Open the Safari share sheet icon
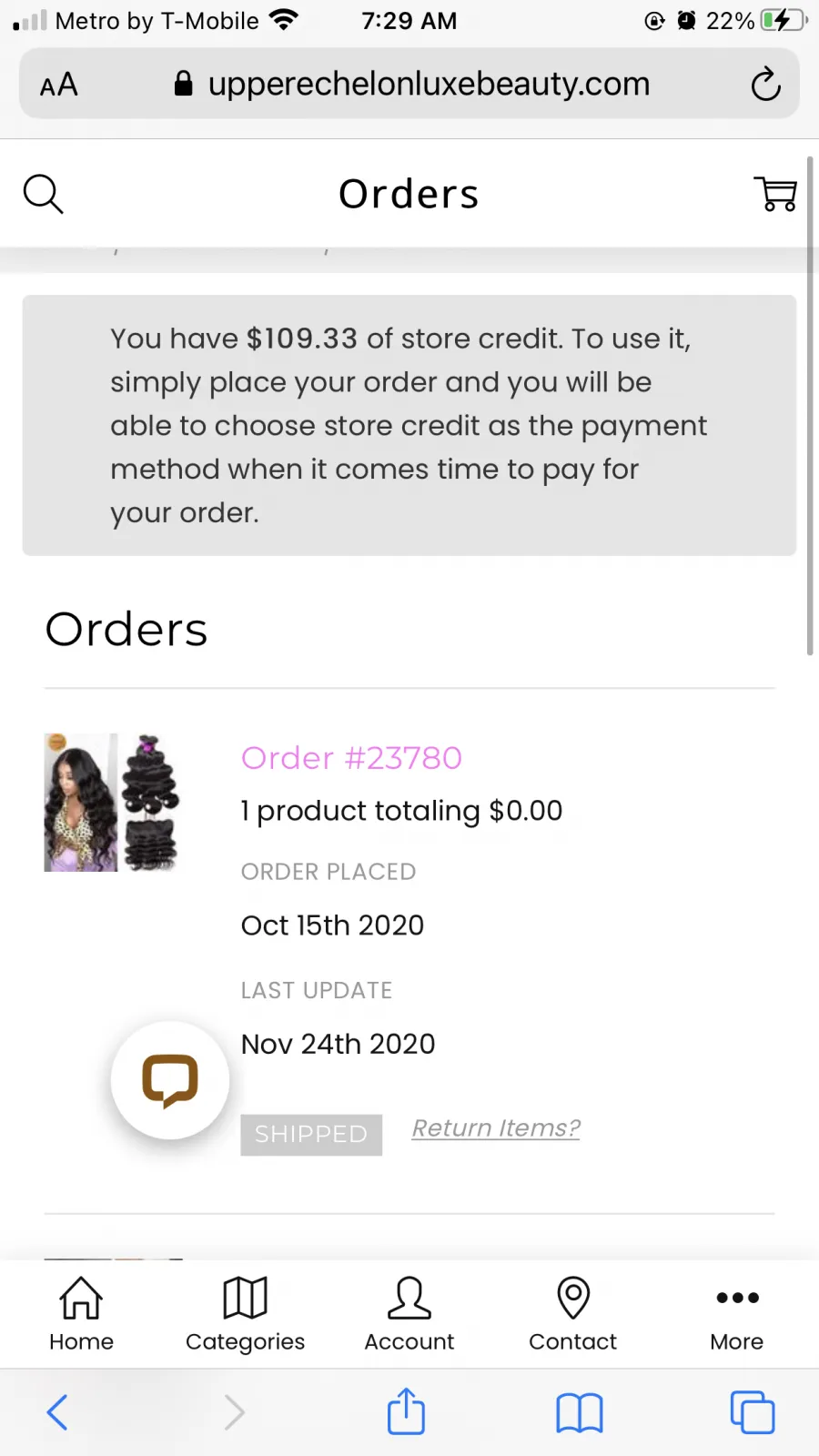The height and width of the screenshot is (1456, 819). pos(406,1410)
